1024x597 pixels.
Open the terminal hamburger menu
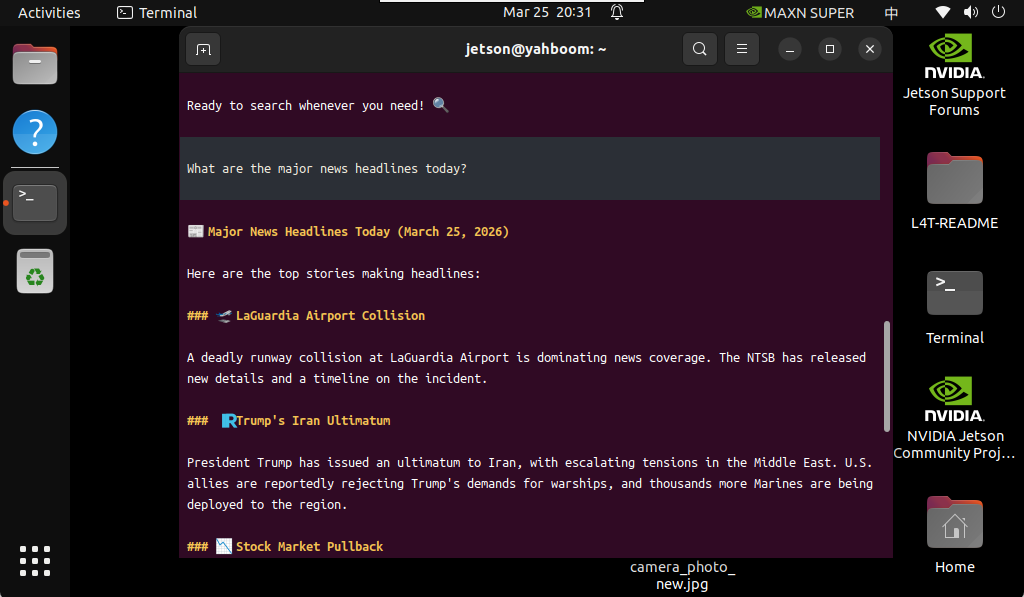[x=742, y=49]
